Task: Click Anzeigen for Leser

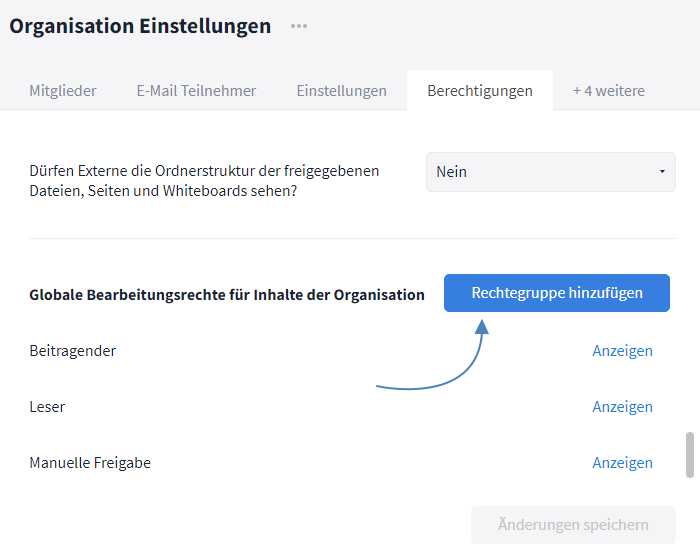Action: click(622, 407)
